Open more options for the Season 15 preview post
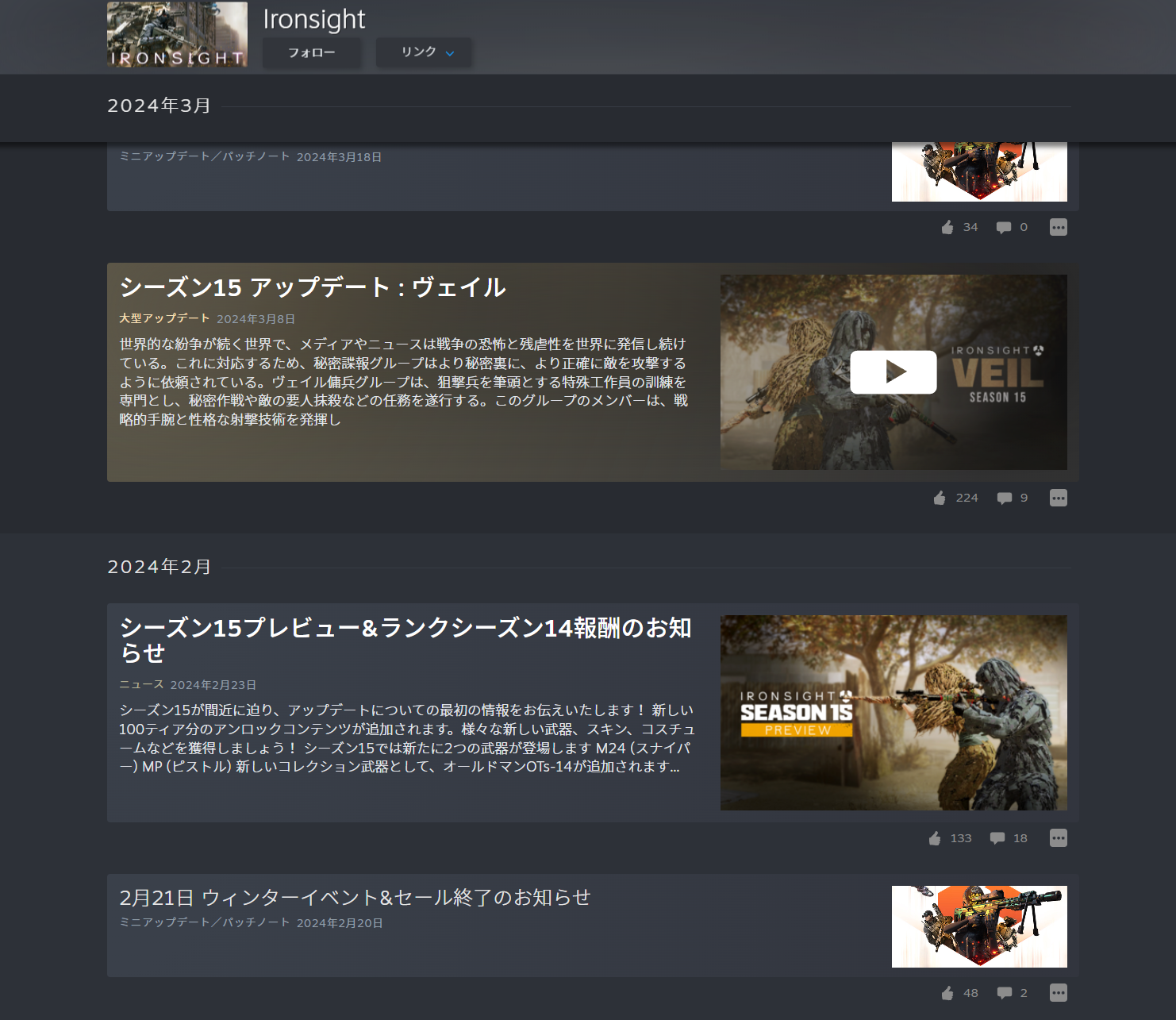 [1058, 838]
